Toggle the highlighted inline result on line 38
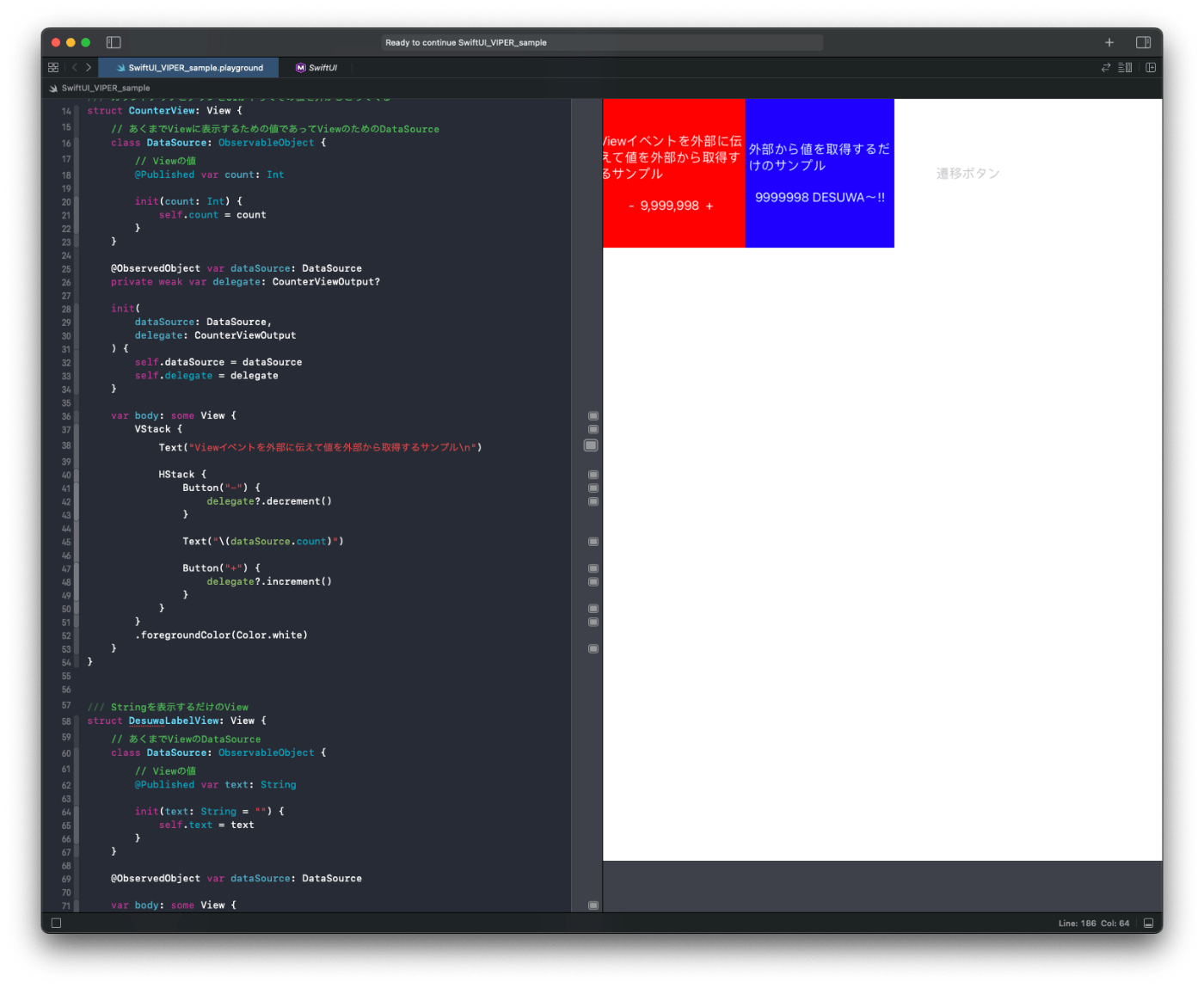 (x=590, y=445)
